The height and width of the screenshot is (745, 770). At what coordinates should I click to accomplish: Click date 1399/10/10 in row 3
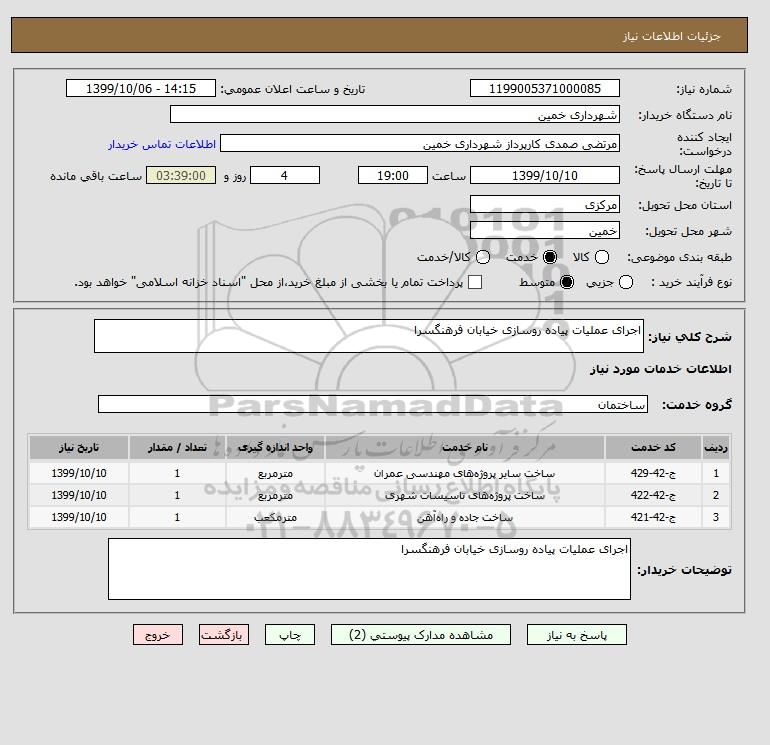click(79, 517)
